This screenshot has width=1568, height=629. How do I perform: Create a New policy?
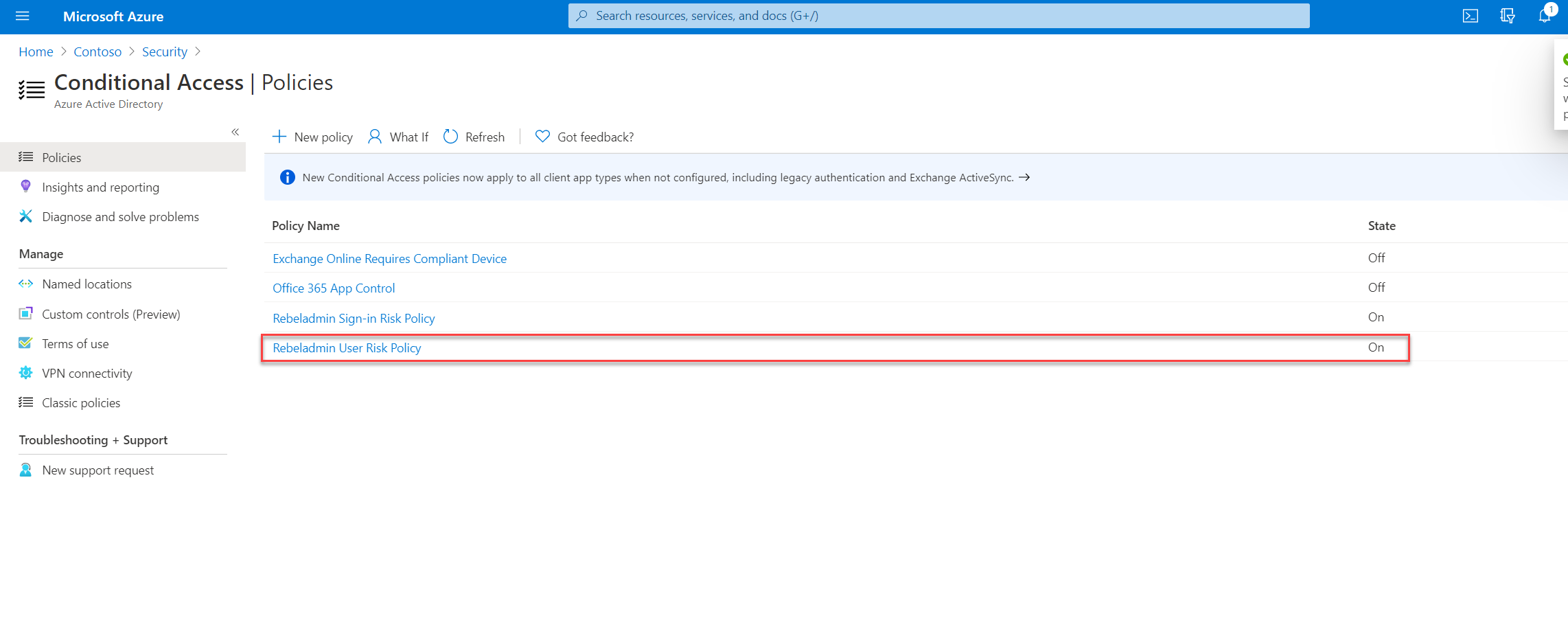pyautogui.click(x=312, y=137)
